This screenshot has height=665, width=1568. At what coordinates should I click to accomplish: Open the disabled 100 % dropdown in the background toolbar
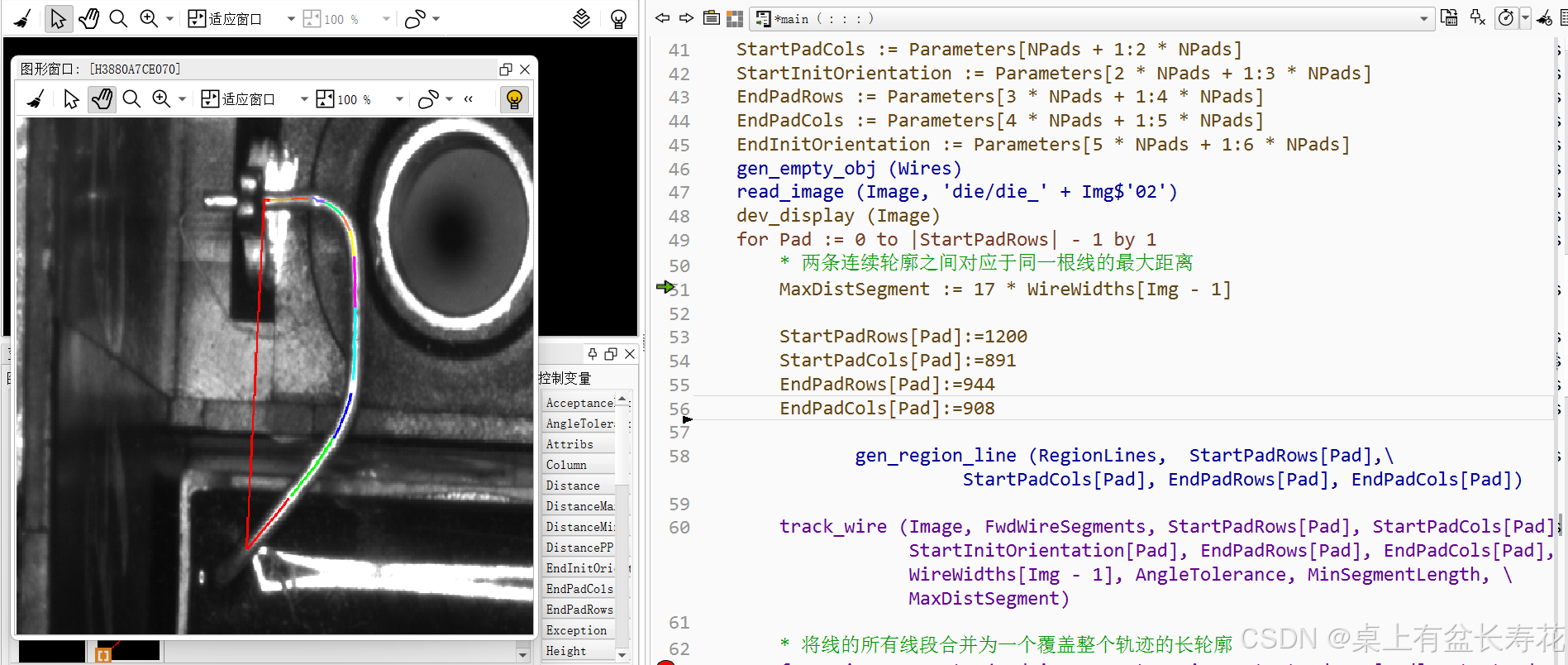386,18
